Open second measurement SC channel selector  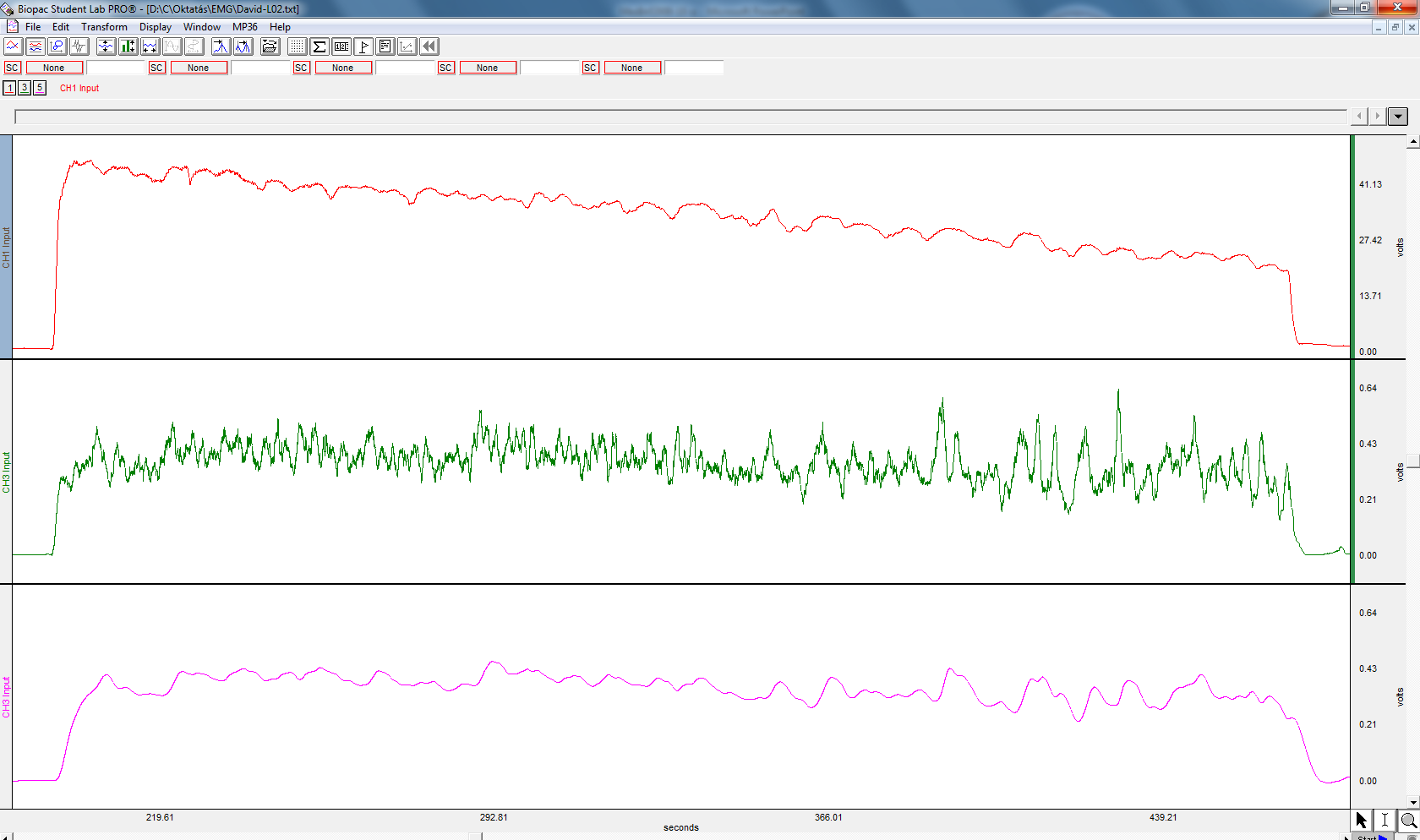[156, 68]
